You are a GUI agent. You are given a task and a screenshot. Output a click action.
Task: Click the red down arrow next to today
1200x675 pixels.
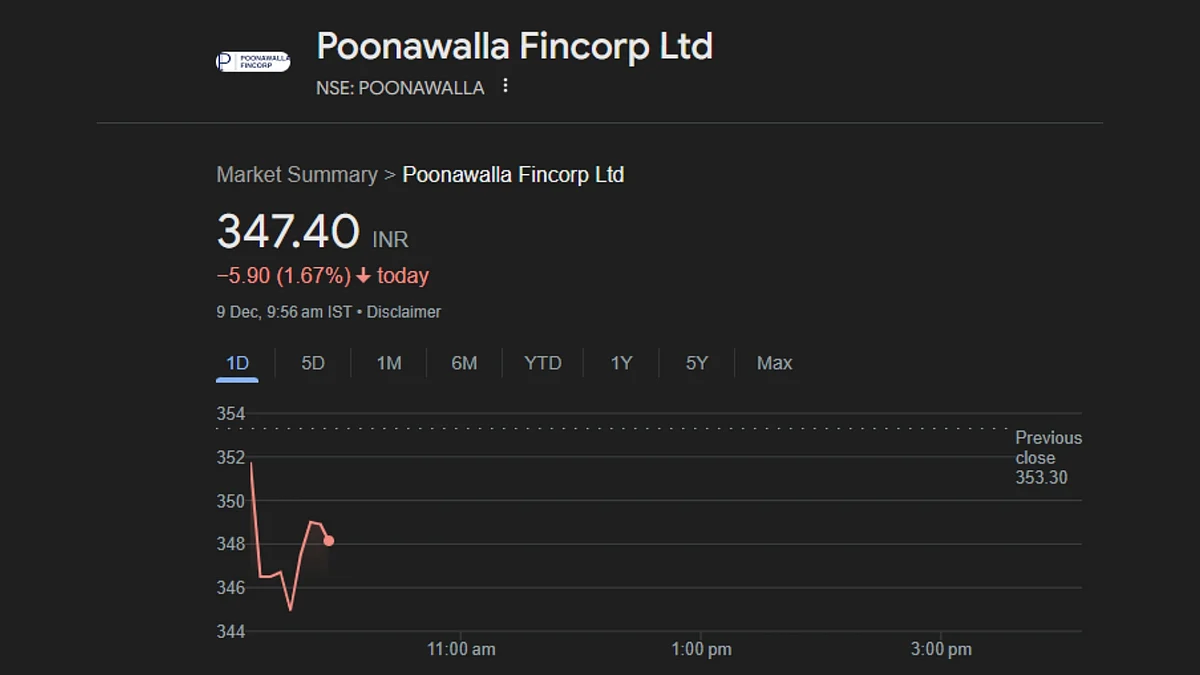click(363, 276)
